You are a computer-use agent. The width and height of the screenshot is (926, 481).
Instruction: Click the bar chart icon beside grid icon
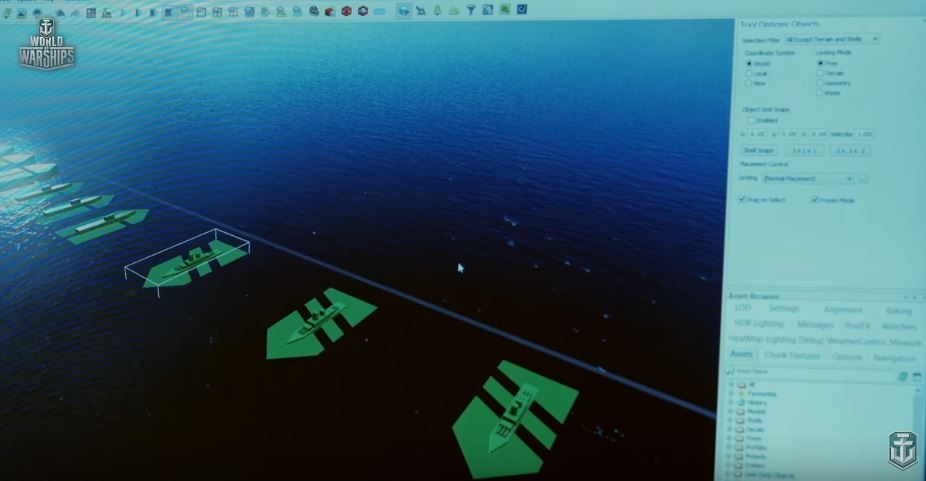tap(107, 12)
